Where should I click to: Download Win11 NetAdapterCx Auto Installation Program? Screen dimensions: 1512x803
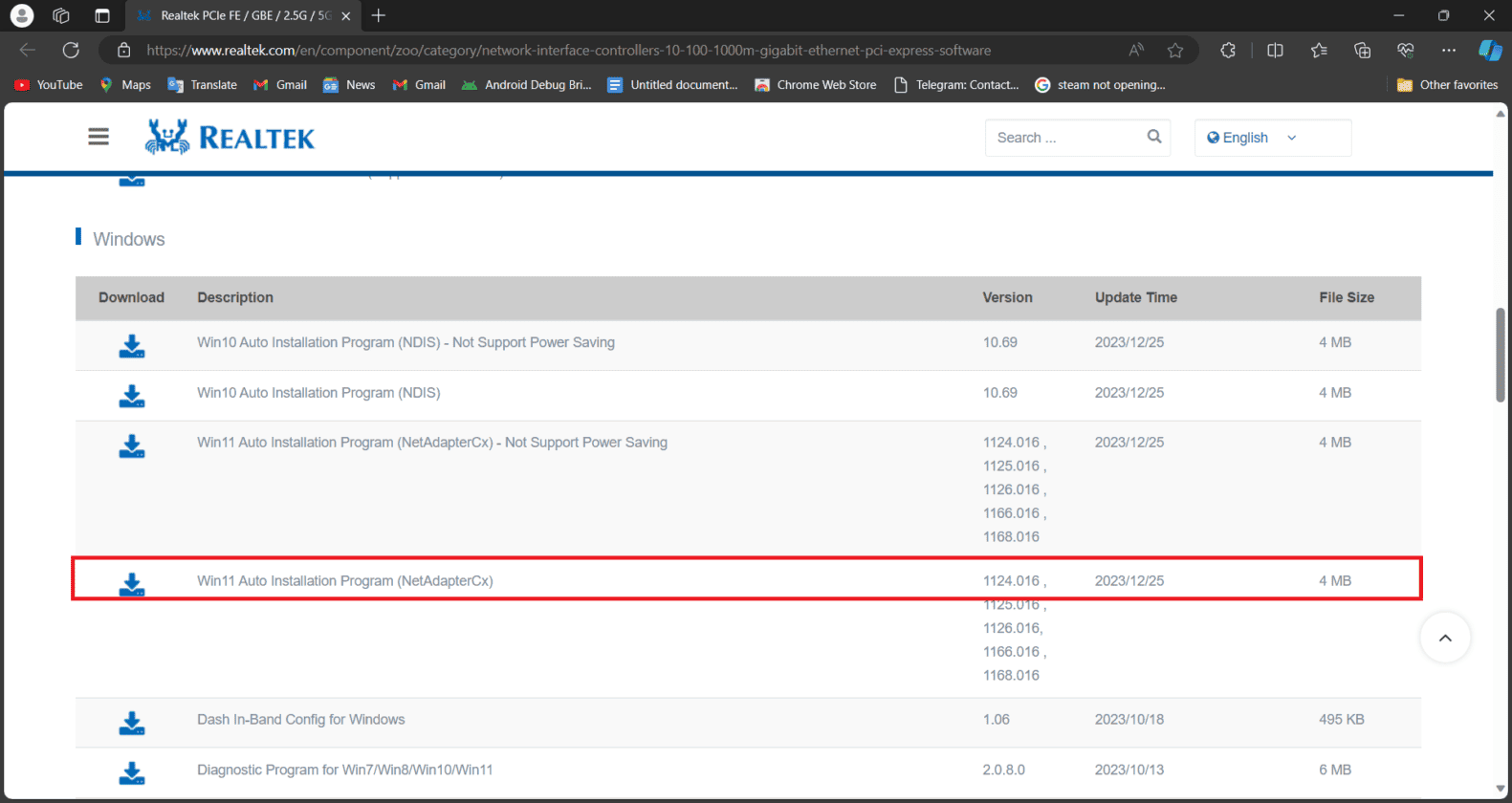[x=131, y=583]
